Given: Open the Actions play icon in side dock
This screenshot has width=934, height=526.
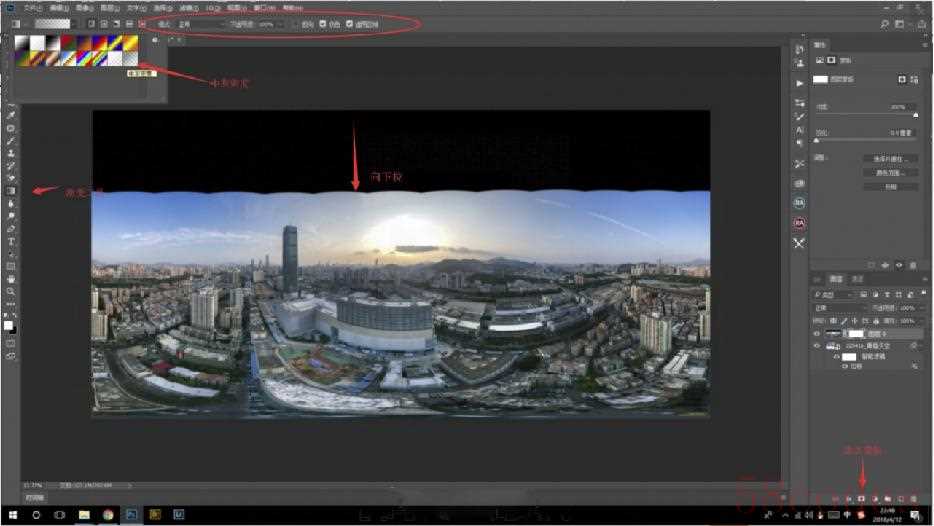Looking at the screenshot, I should coord(799,83).
